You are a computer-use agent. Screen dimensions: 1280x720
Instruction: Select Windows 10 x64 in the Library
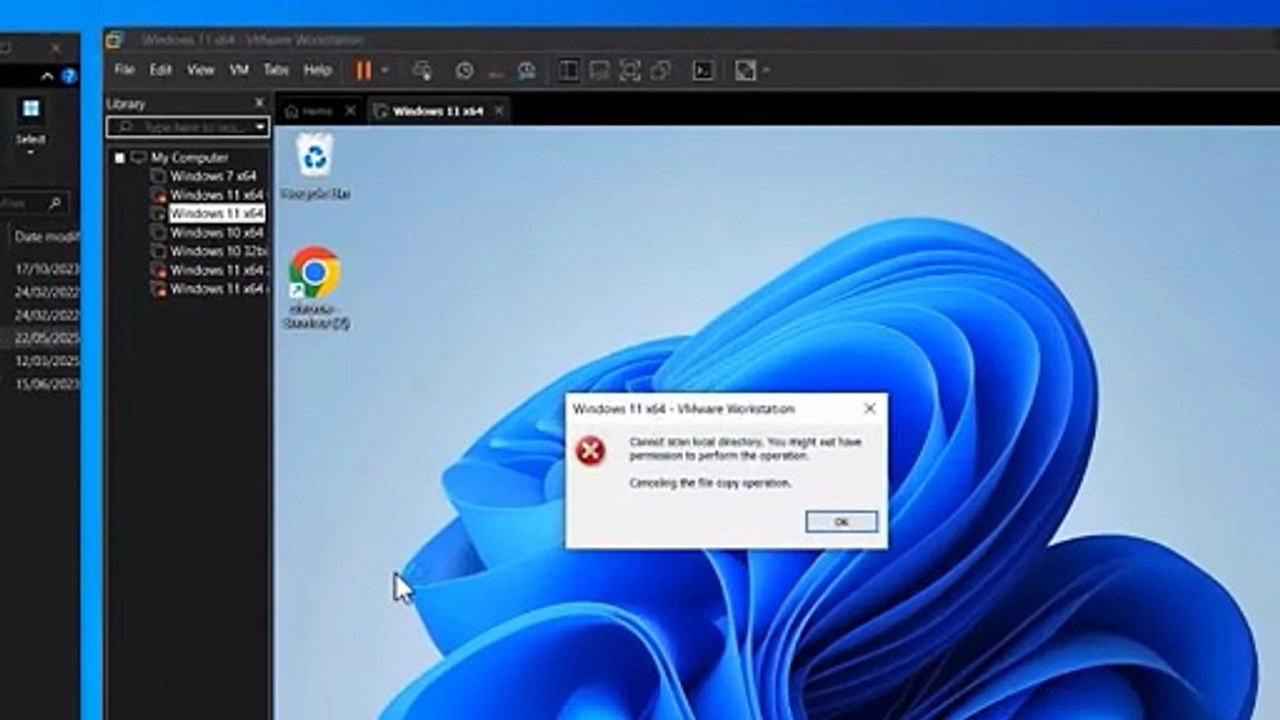click(216, 233)
